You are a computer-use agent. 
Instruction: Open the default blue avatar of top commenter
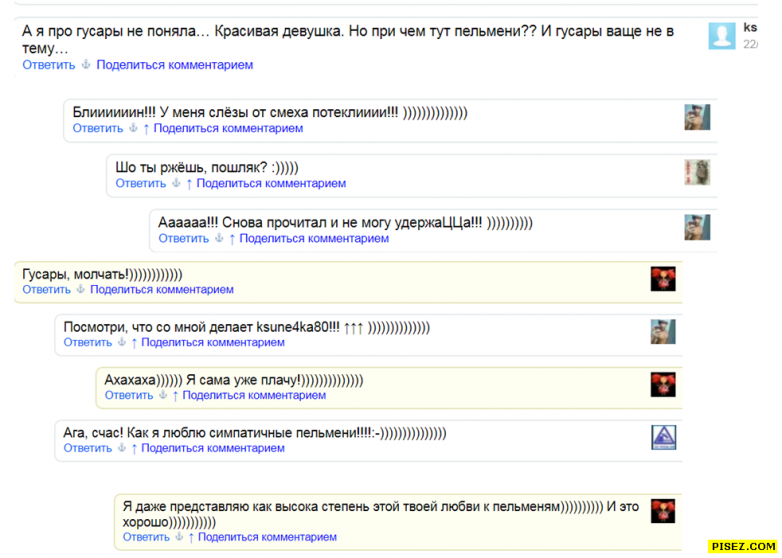pyautogui.click(x=721, y=36)
